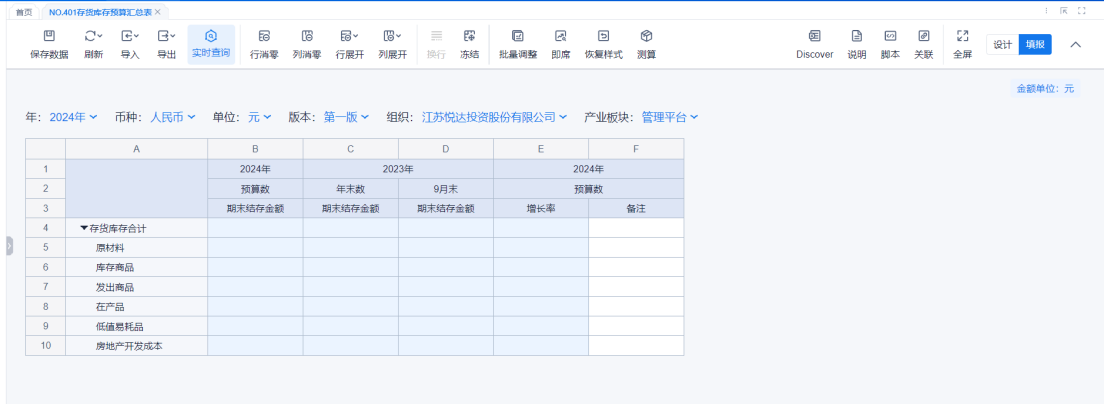Click the 保存数据 save icon
The image size is (1104, 404).
(49, 36)
